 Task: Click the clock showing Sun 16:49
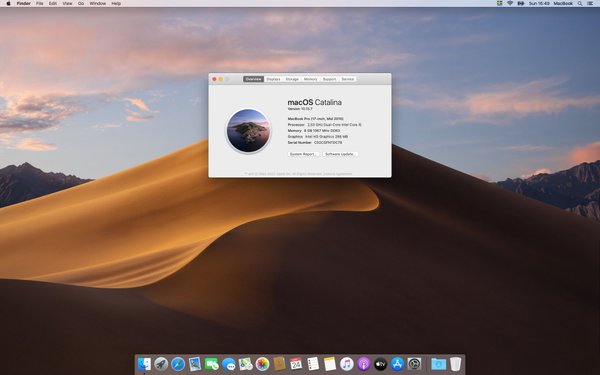[539, 3]
